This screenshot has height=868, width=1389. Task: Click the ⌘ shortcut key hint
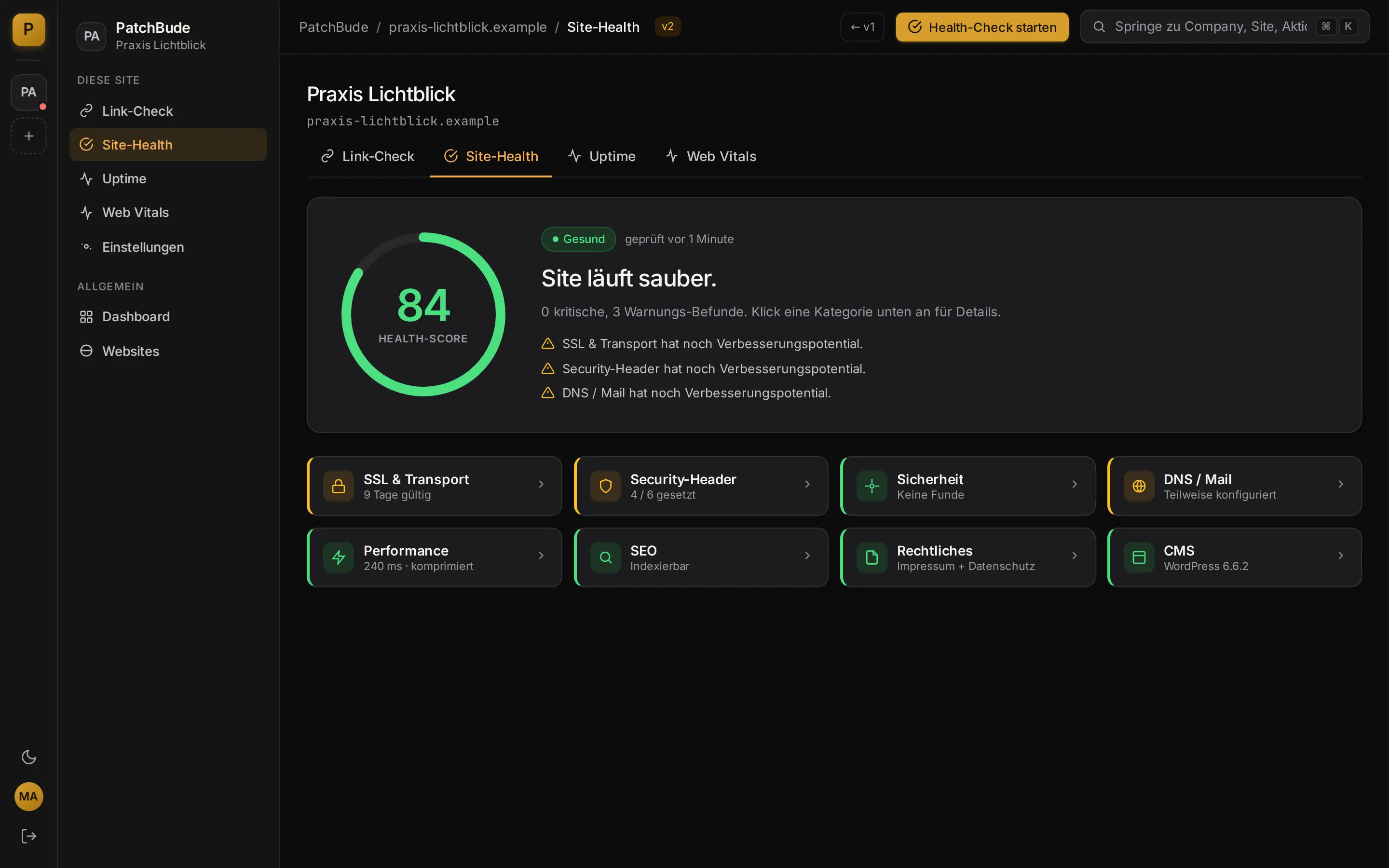click(1326, 27)
